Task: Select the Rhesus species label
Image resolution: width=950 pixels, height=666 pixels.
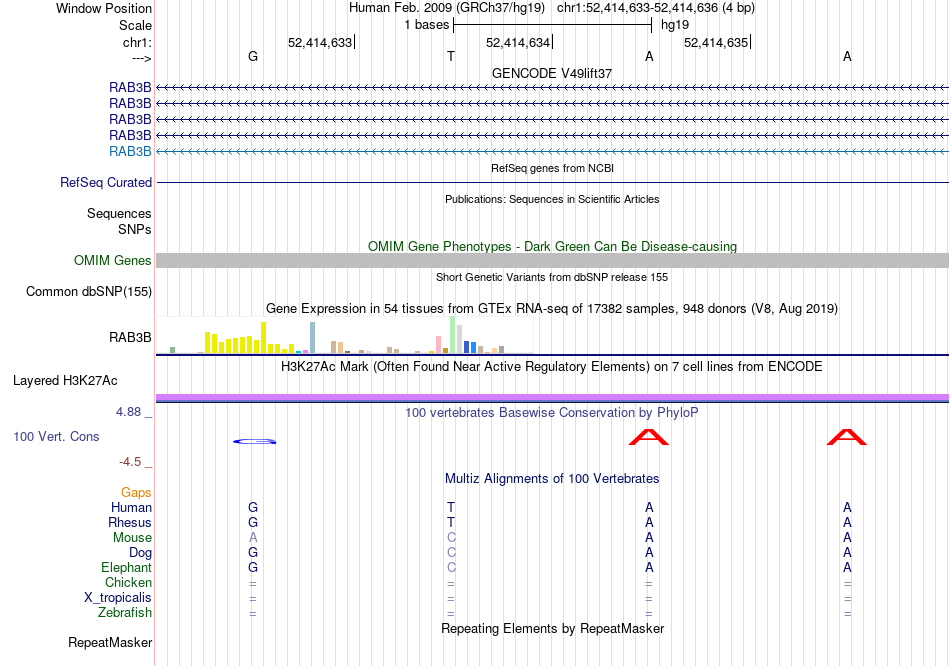Action: click(130, 522)
